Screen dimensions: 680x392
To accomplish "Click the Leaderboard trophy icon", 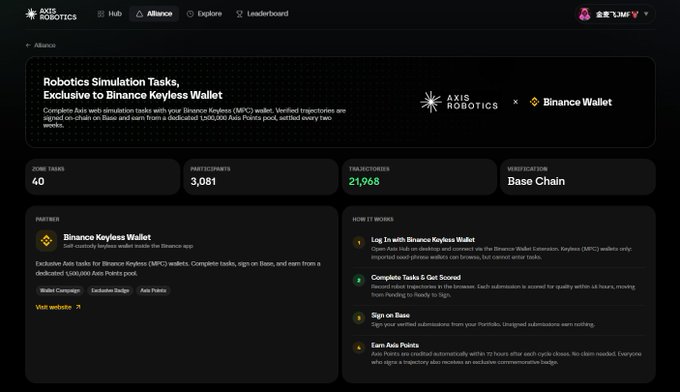I will click(x=239, y=14).
